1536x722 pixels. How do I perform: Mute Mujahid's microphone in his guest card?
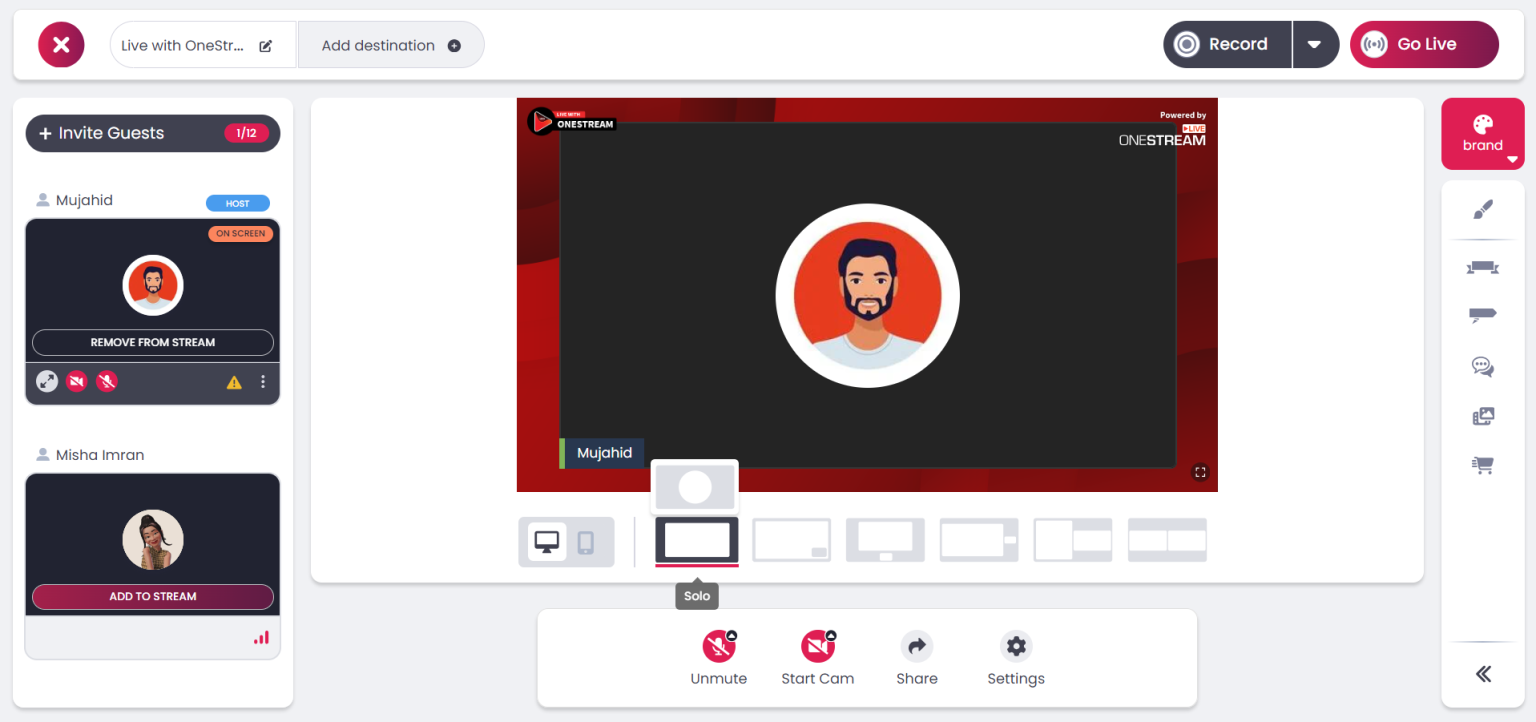107,381
